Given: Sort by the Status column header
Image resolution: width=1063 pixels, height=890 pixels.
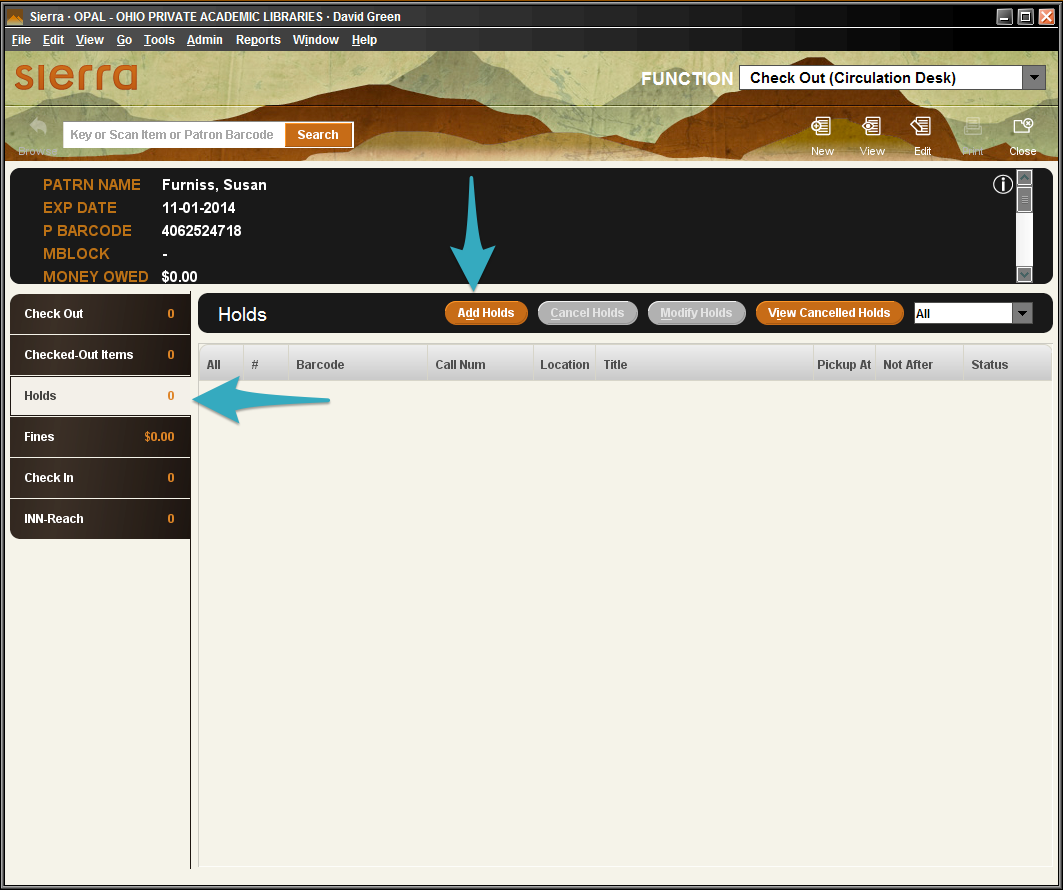Looking at the screenshot, I should coord(1007,365).
